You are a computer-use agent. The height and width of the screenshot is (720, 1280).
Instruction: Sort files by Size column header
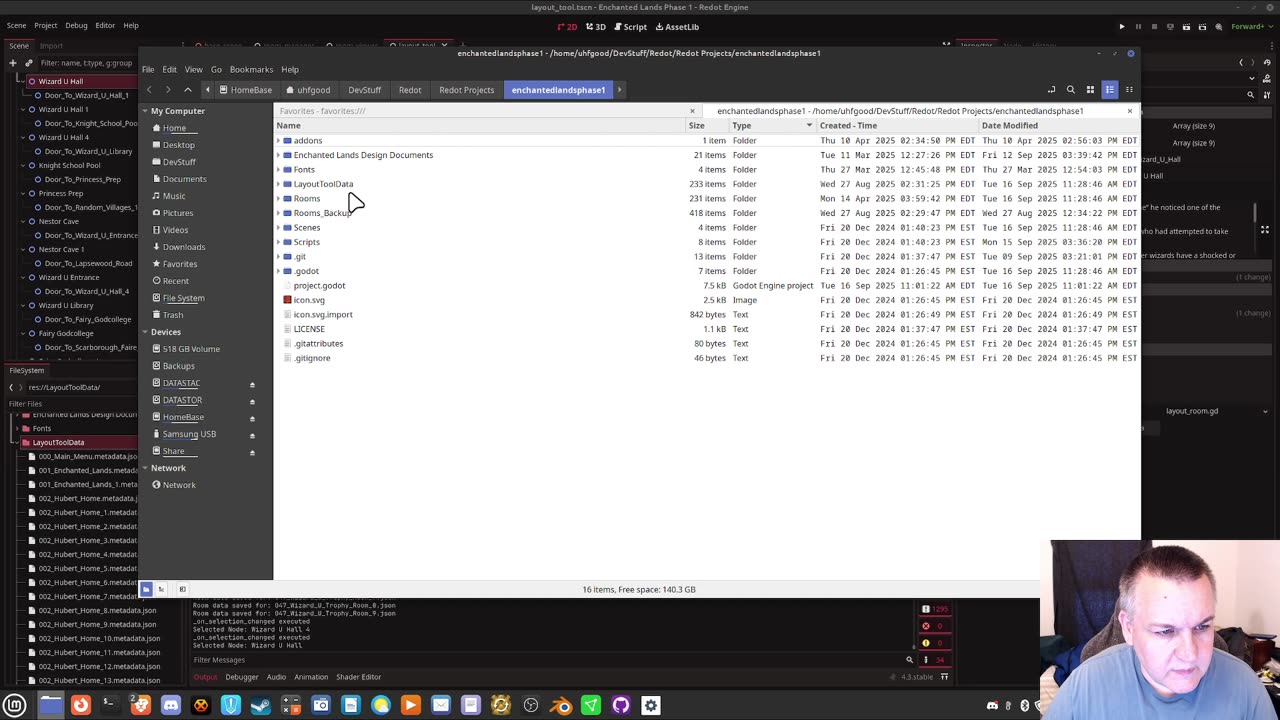(696, 126)
